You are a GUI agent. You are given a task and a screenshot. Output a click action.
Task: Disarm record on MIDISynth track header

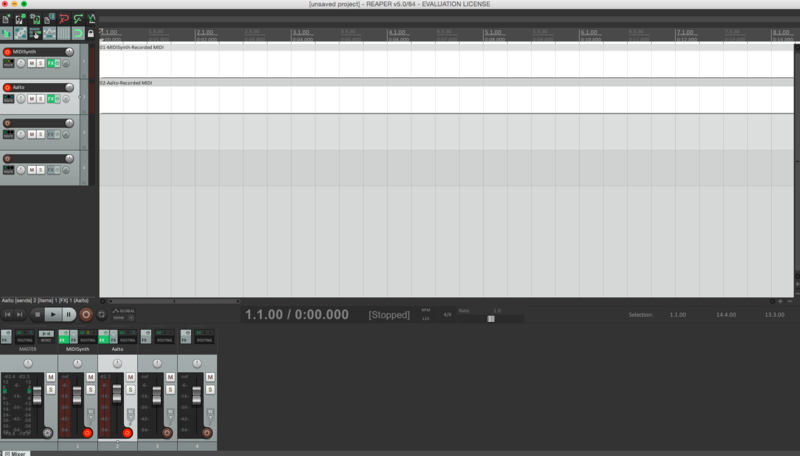[7, 52]
